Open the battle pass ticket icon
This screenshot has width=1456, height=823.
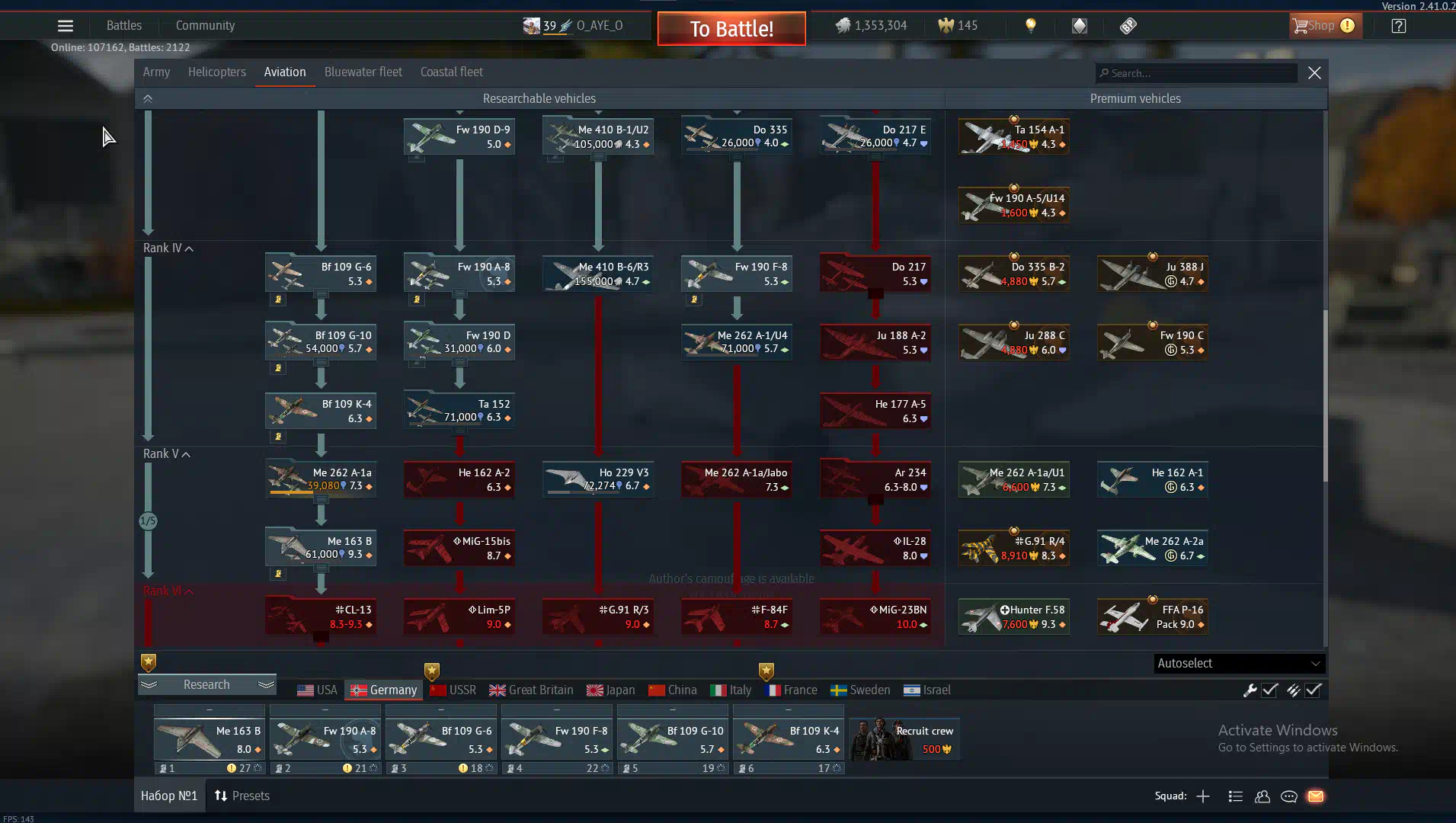click(x=1128, y=26)
